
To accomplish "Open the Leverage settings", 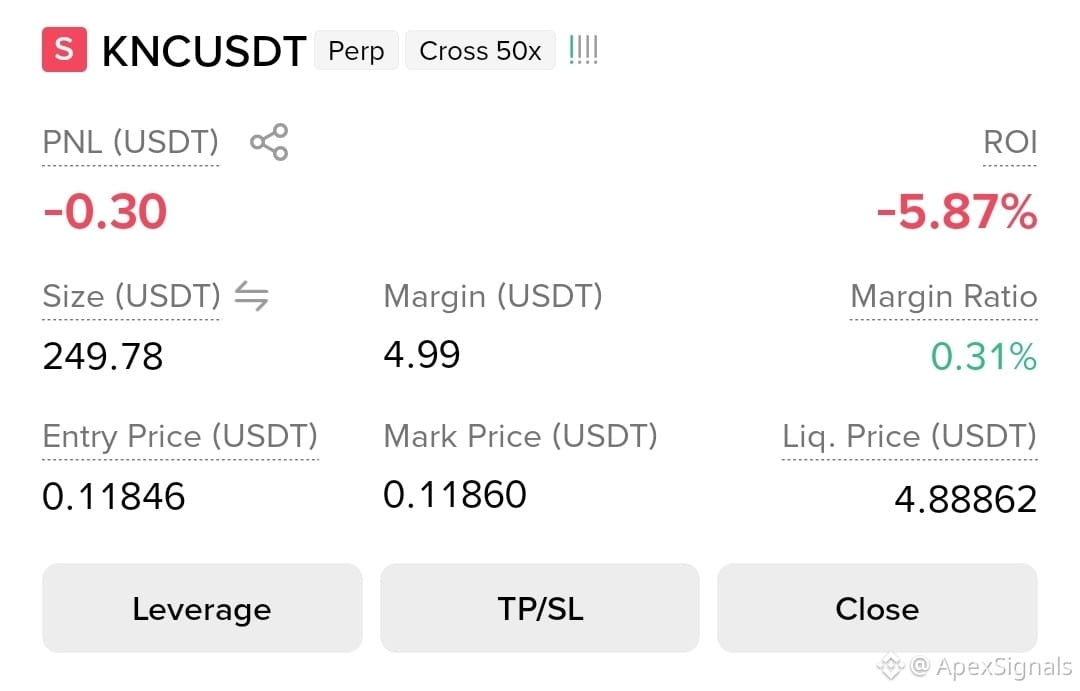I will (x=202, y=608).
